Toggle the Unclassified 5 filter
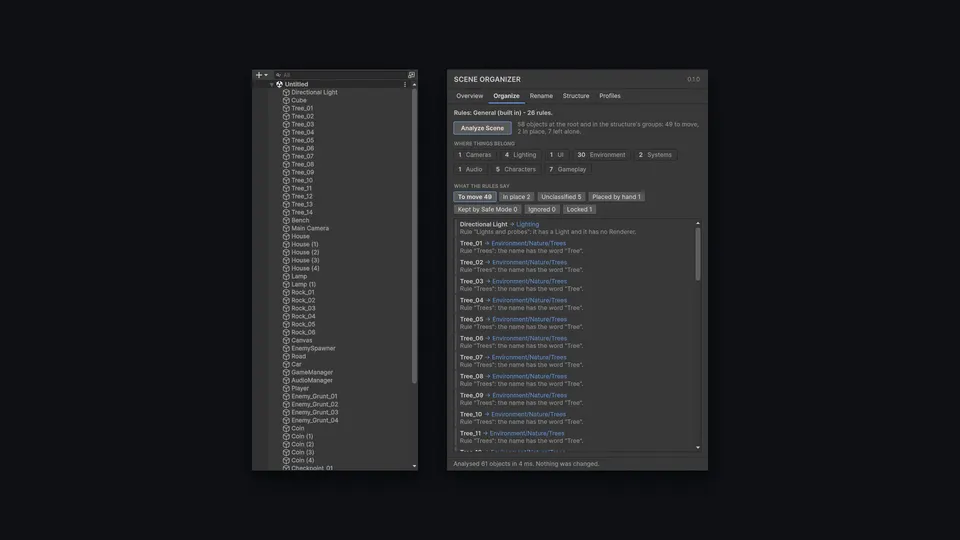The height and width of the screenshot is (540, 960). coord(561,197)
